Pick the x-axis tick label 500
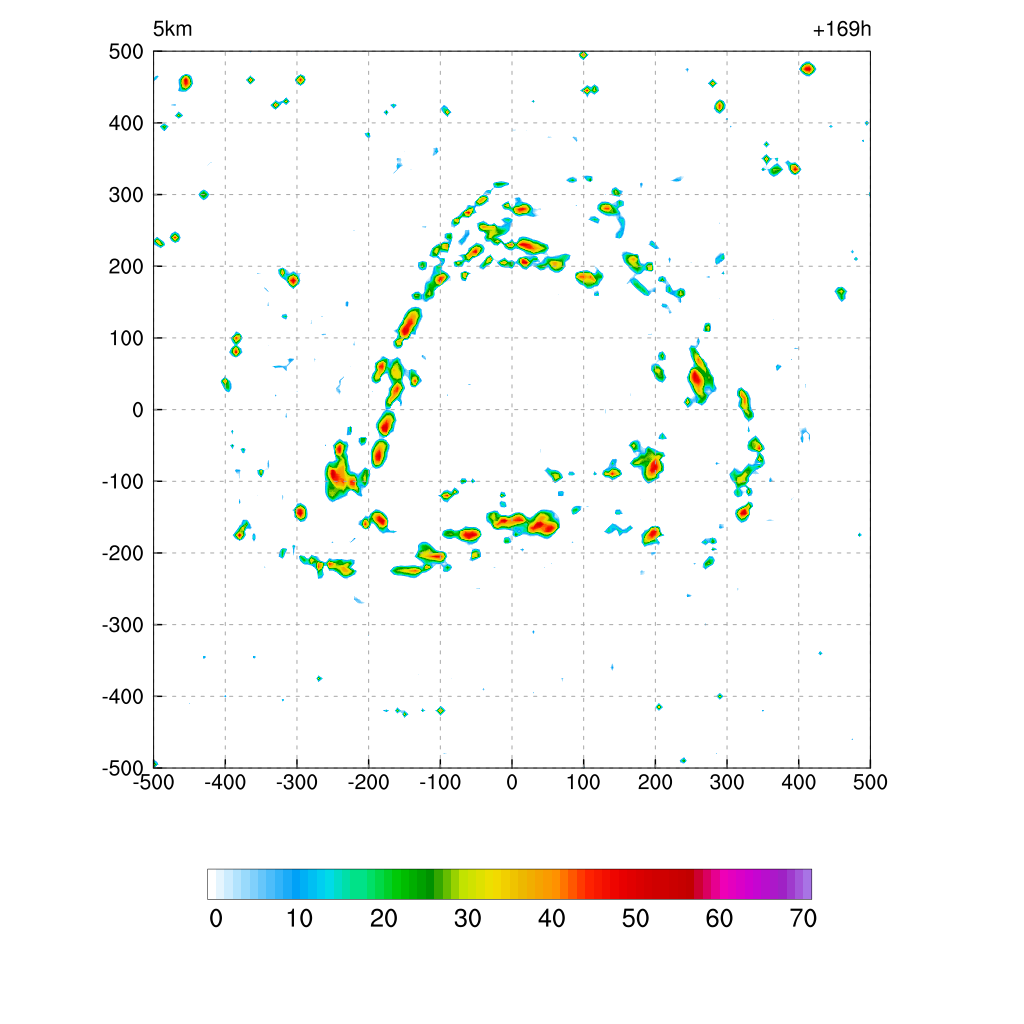The width and height of the screenshot is (1024, 1024). coord(870,782)
